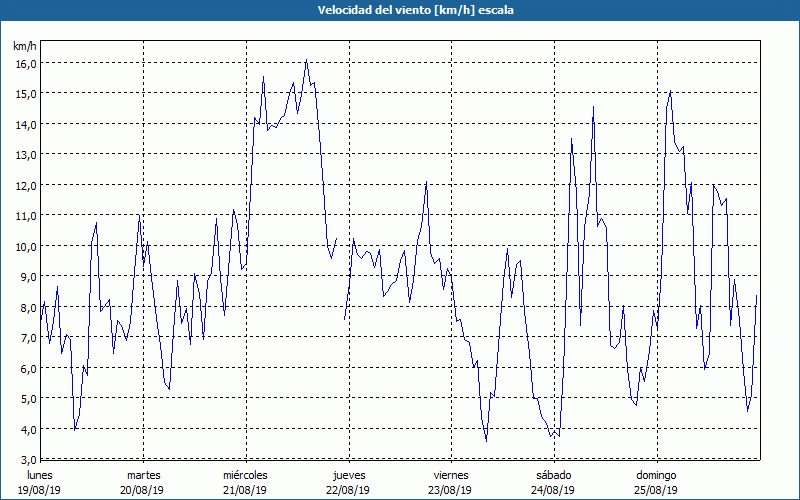Click the wind peak above 16 km/h on miércoles
The height and width of the screenshot is (500, 800).
click(x=306, y=60)
